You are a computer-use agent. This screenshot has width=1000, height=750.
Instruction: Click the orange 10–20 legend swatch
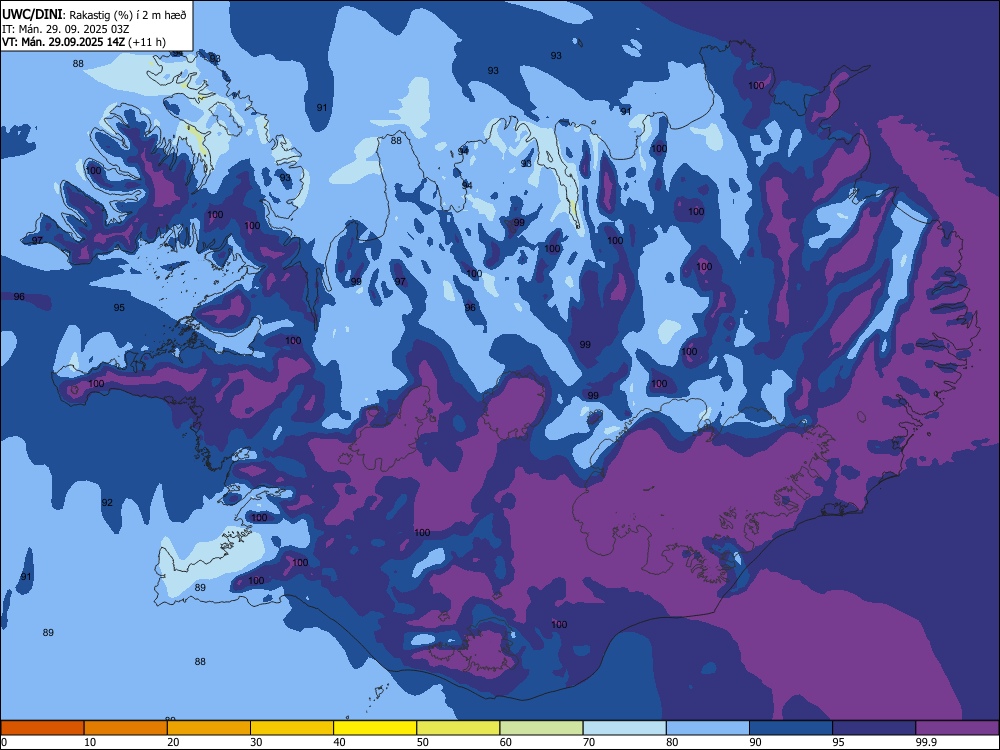(x=126, y=728)
